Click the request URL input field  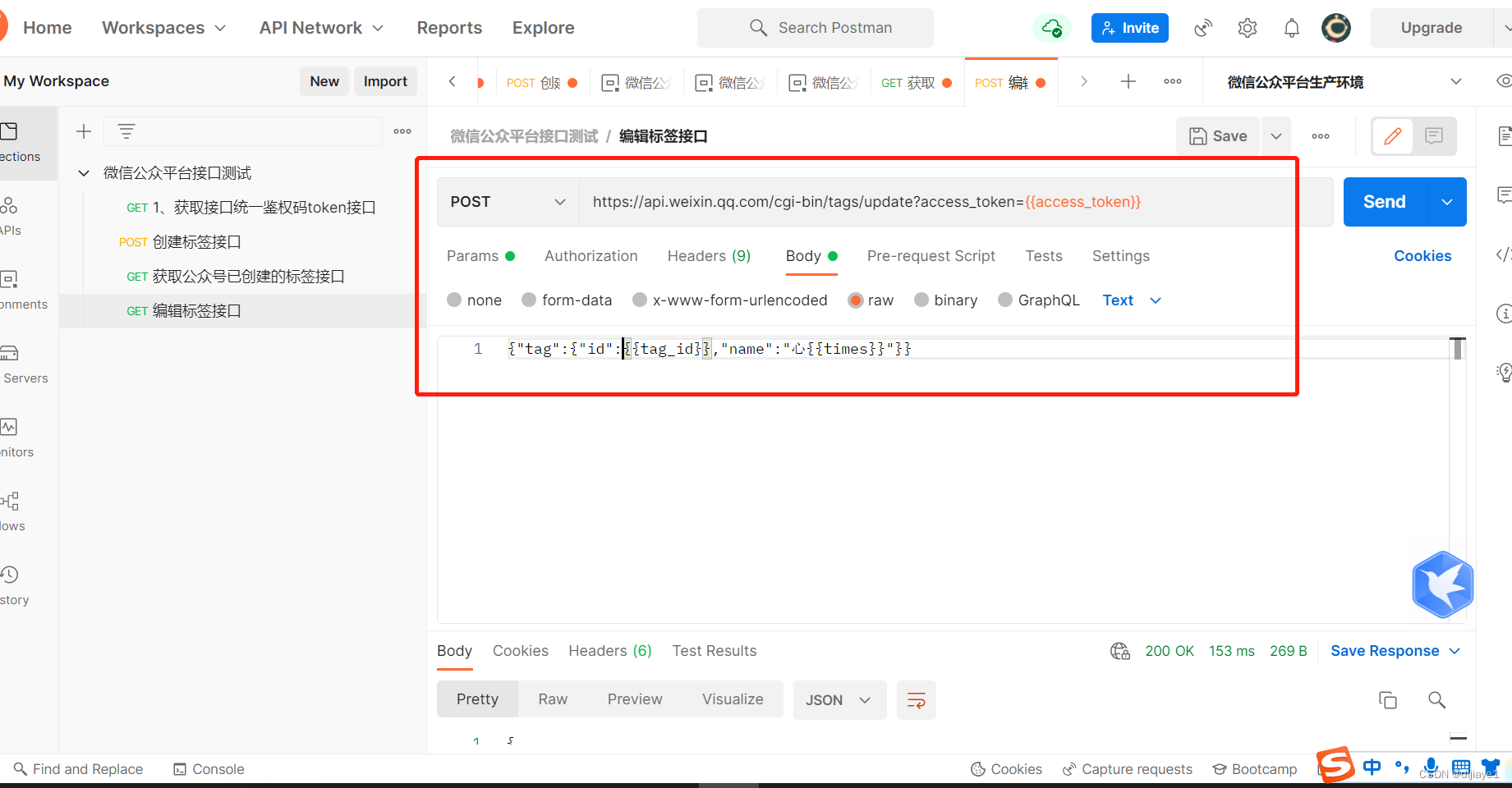click(955, 202)
